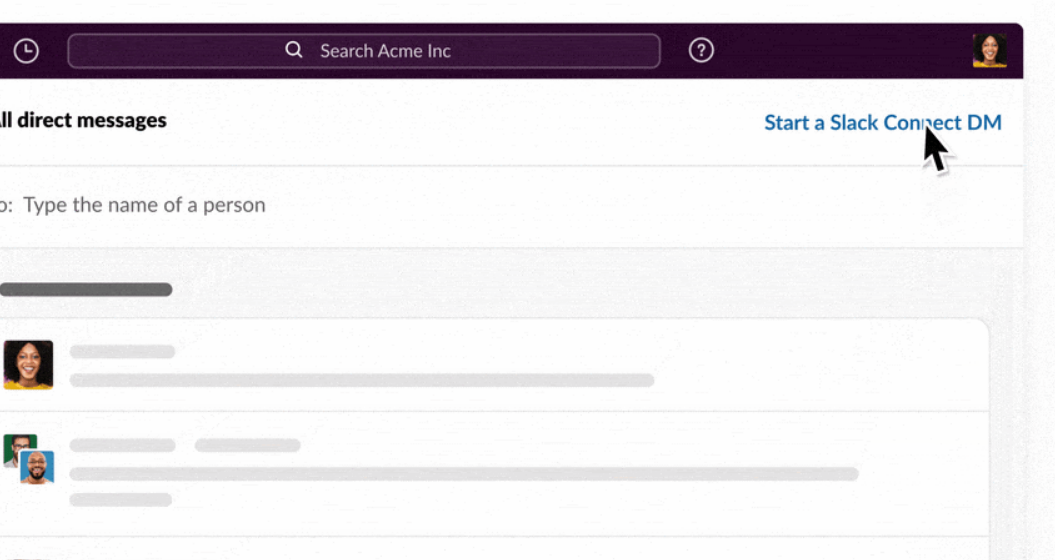Select the All direct messages heading

click(82, 120)
